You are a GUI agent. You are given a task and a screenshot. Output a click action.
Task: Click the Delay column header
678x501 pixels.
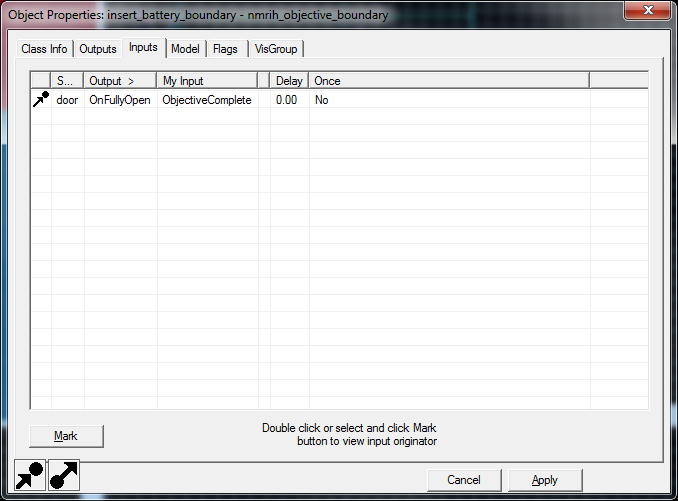(289, 81)
